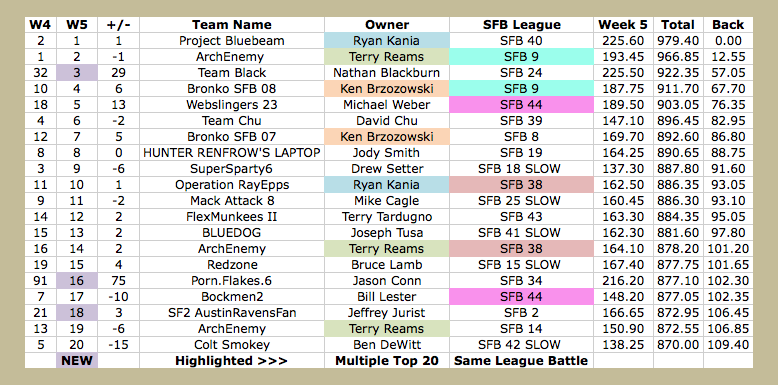Image resolution: width=778 pixels, height=385 pixels.
Task: Select the highlighted W5 rank 16 cell
Action: (x=77, y=281)
